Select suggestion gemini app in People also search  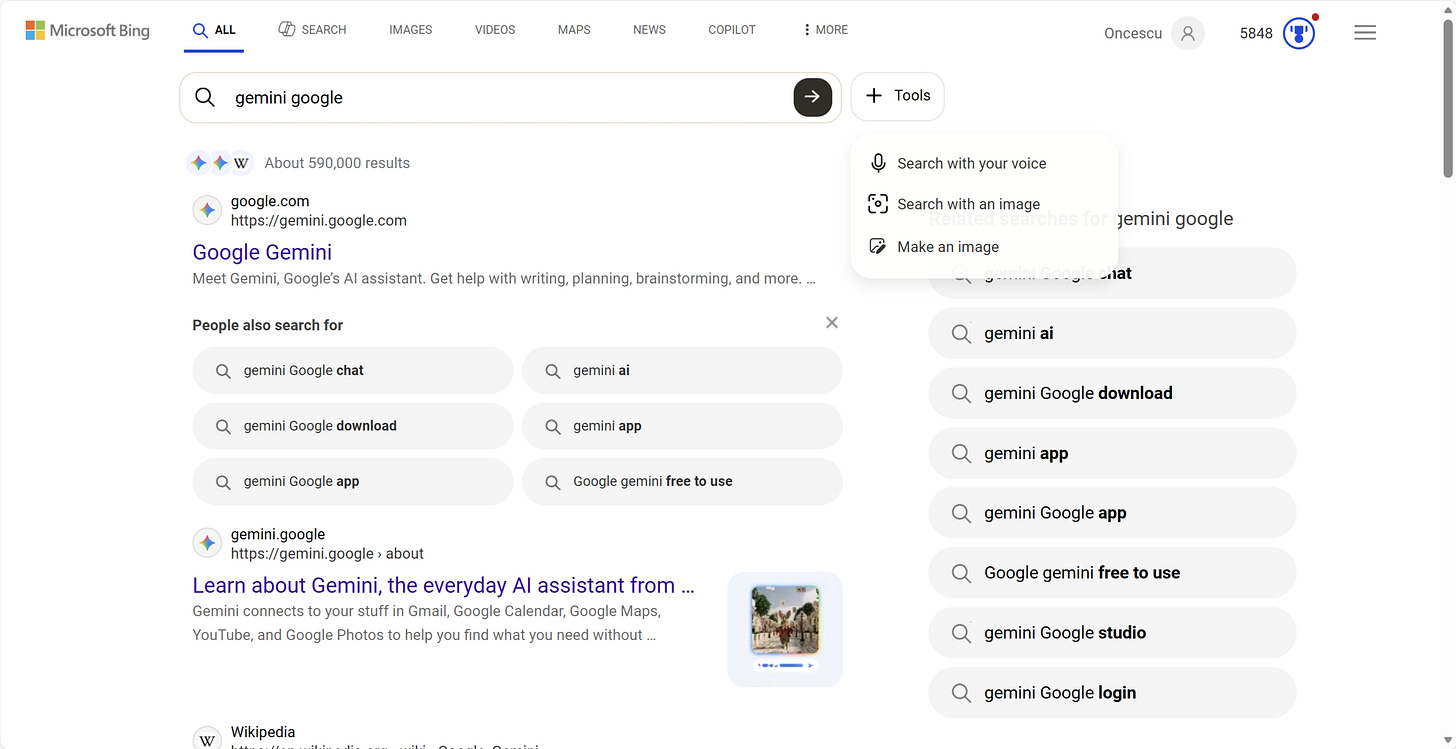click(682, 426)
